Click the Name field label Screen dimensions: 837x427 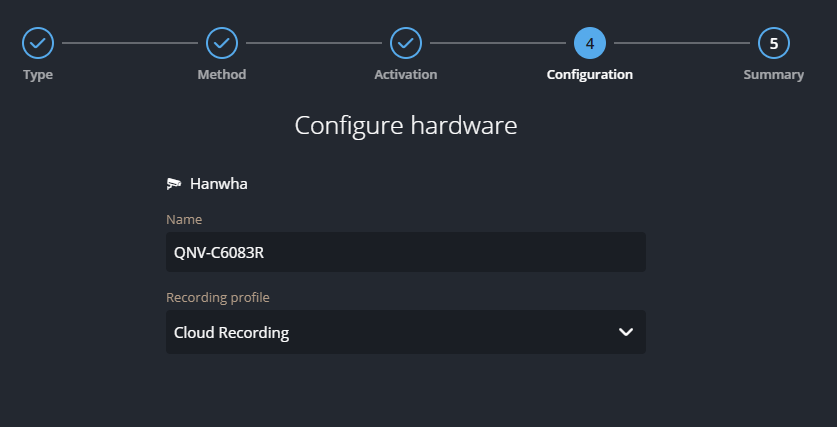coord(184,219)
